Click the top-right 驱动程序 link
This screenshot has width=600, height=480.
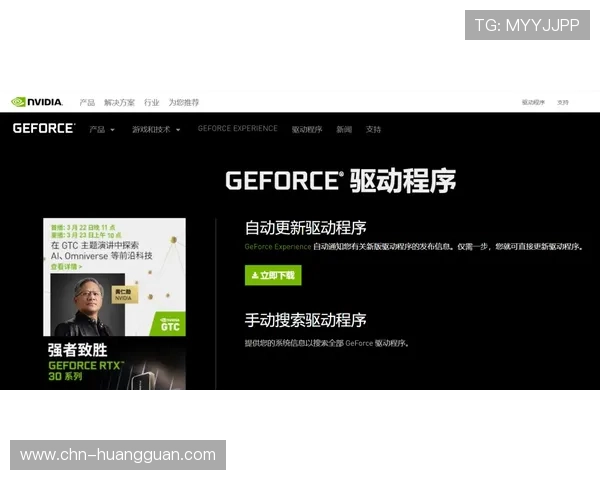[533, 102]
